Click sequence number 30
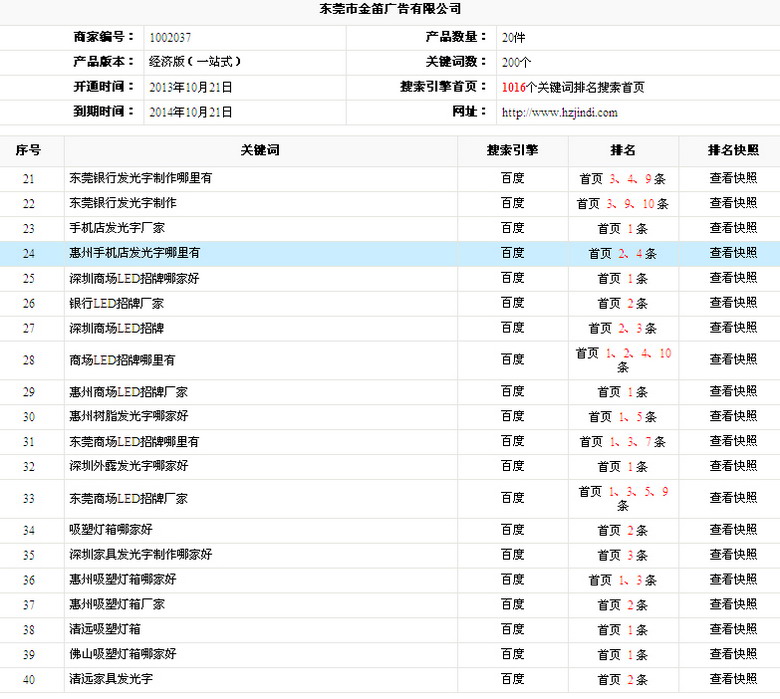 coord(29,417)
